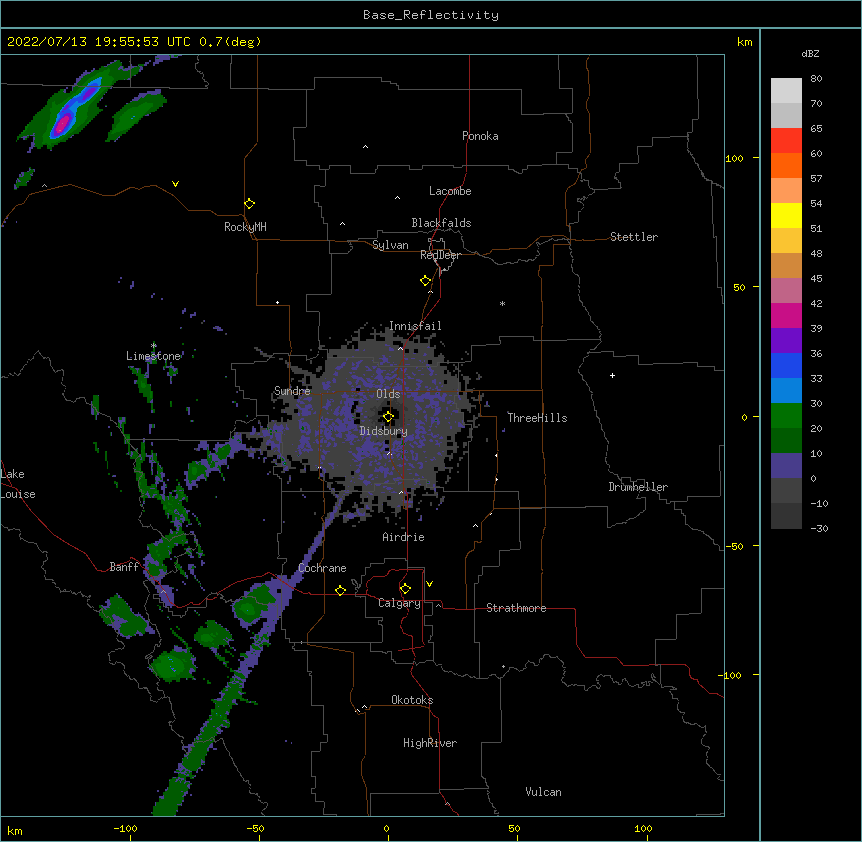Click the km unit label at bottom left
Screen dimensions: 862x842
pos(15,830)
